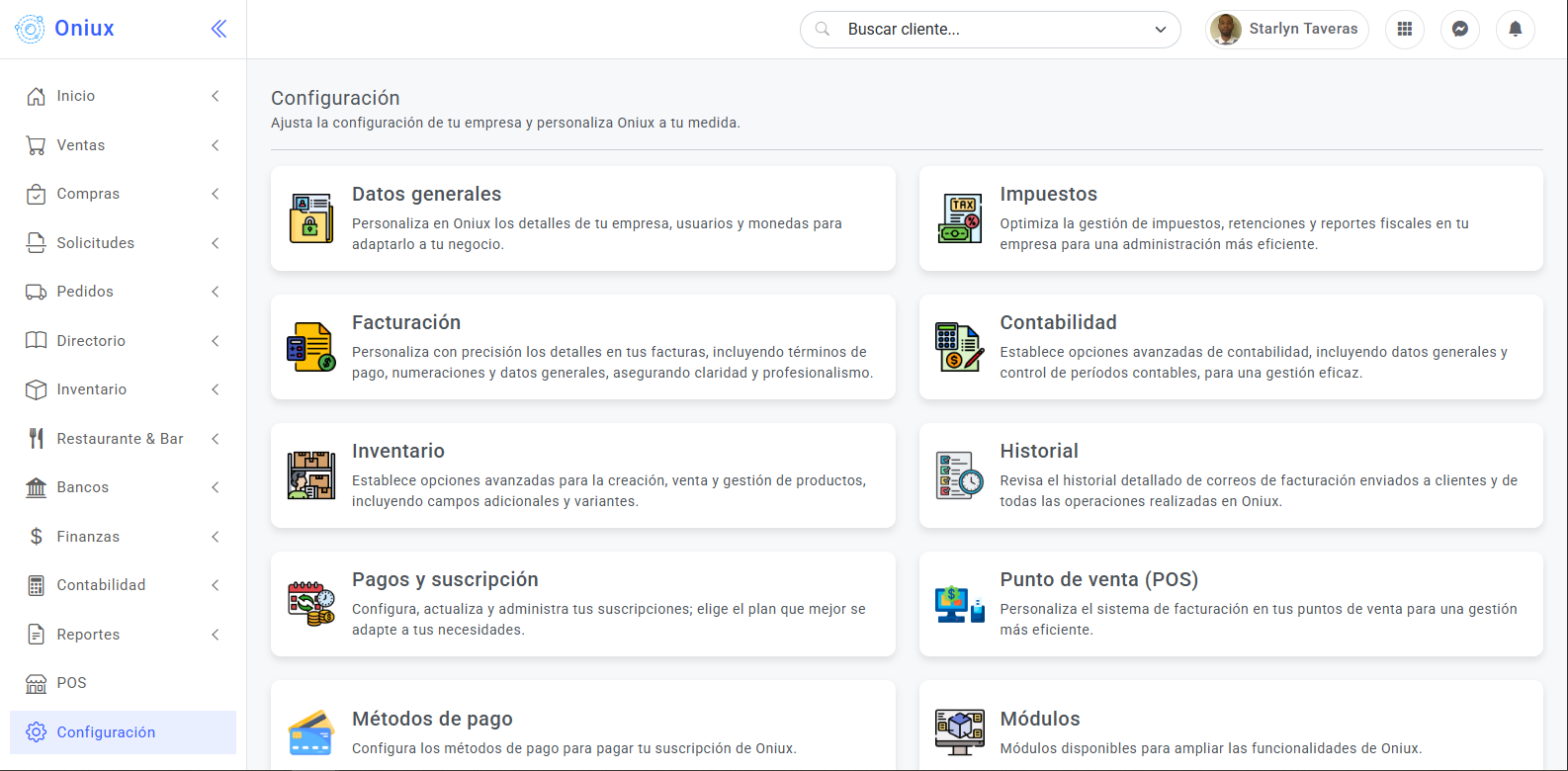Click the Ventas shopping cart icon
This screenshot has height=771, width=1568.
tap(36, 145)
